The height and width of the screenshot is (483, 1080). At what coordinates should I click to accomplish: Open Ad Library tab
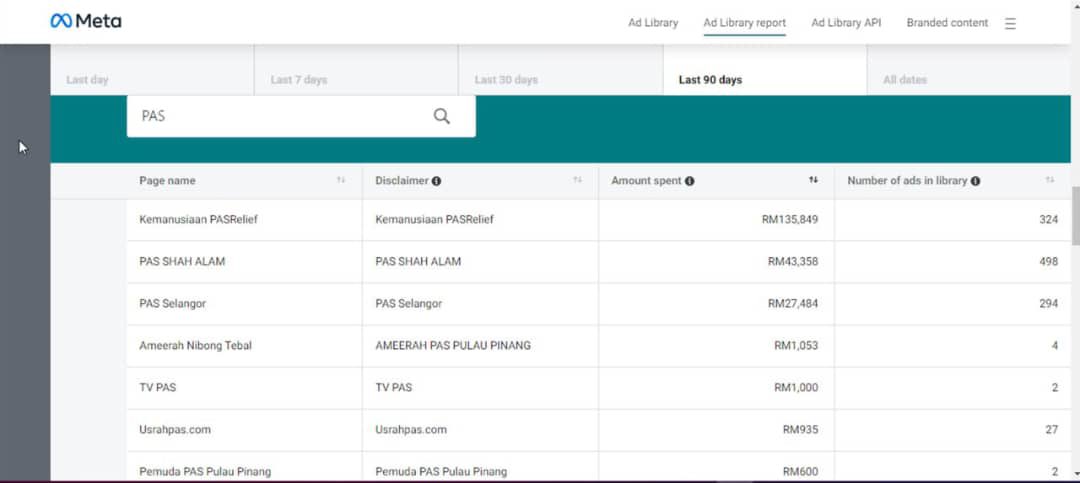pyautogui.click(x=653, y=23)
